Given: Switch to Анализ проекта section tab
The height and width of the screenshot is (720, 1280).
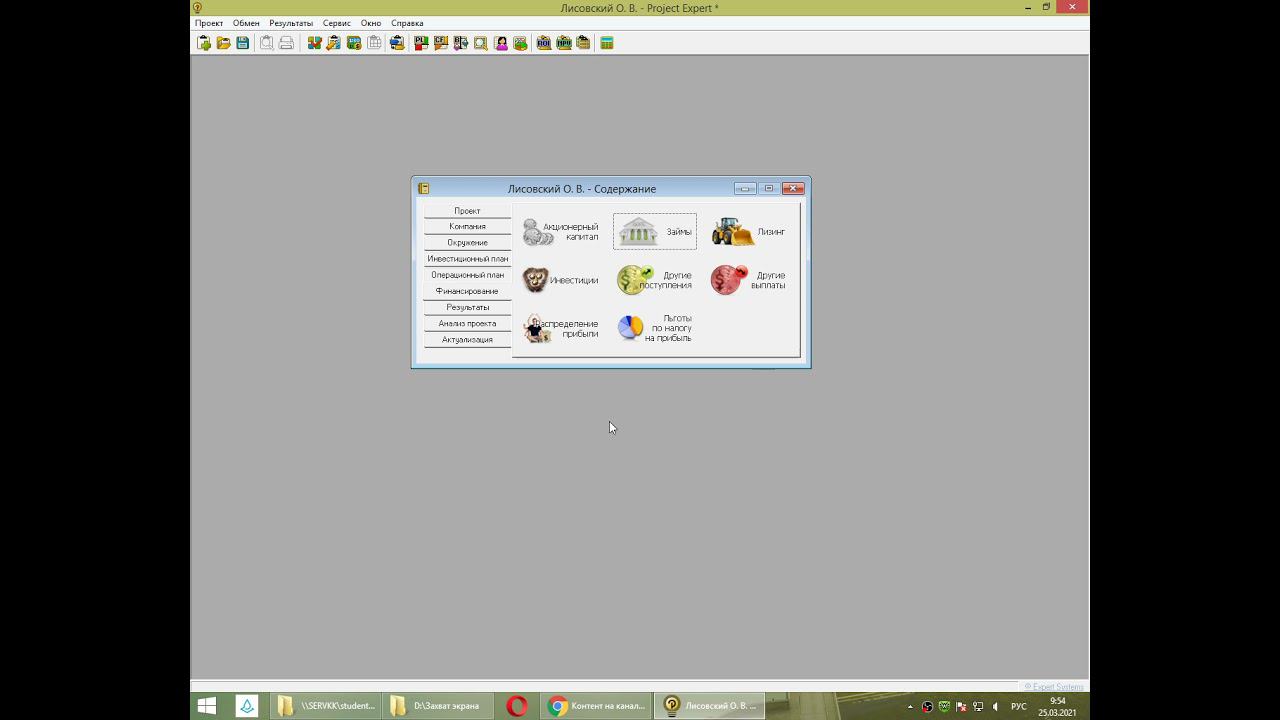Looking at the screenshot, I should point(467,323).
